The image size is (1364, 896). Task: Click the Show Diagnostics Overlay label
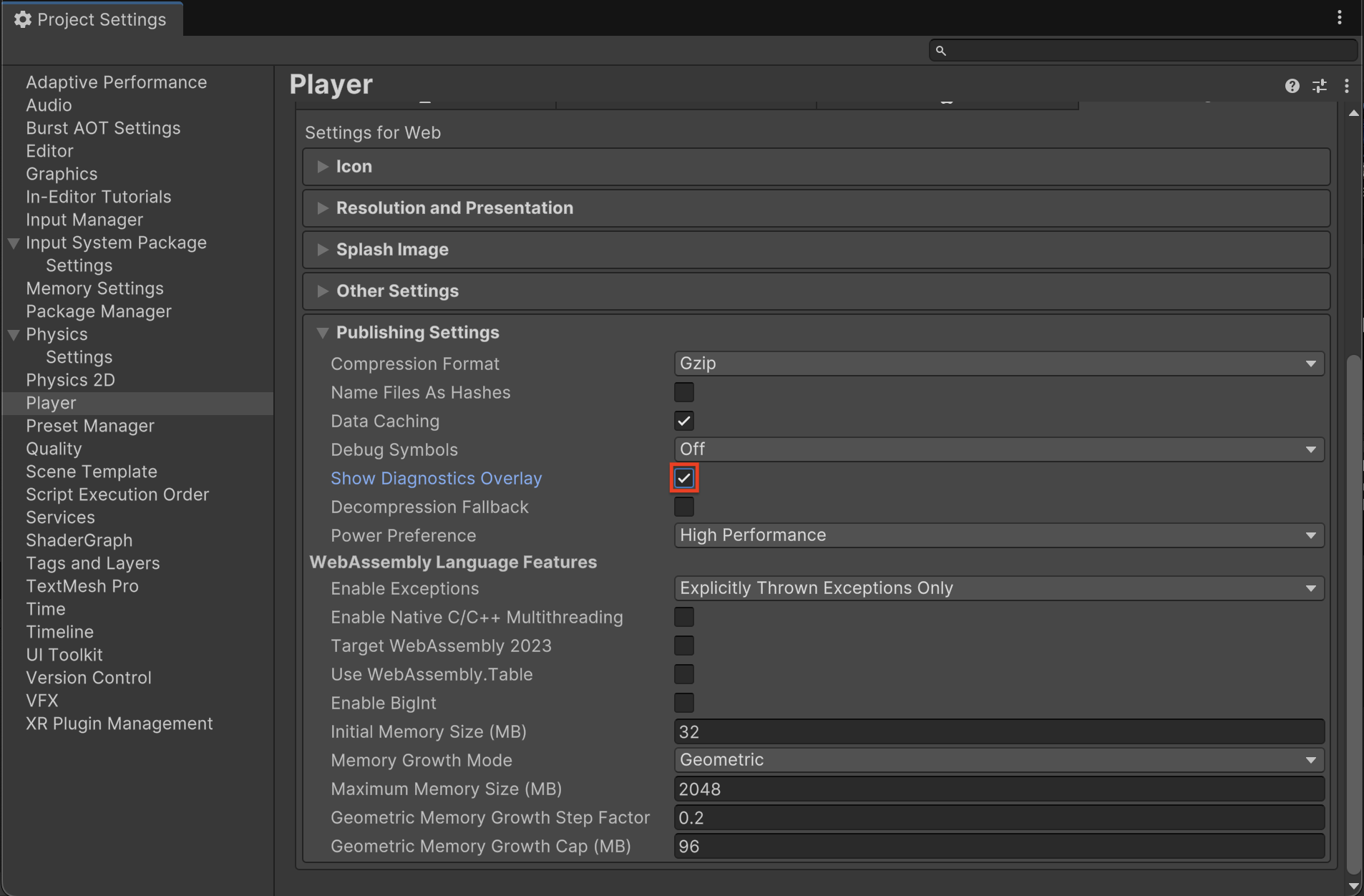[436, 478]
